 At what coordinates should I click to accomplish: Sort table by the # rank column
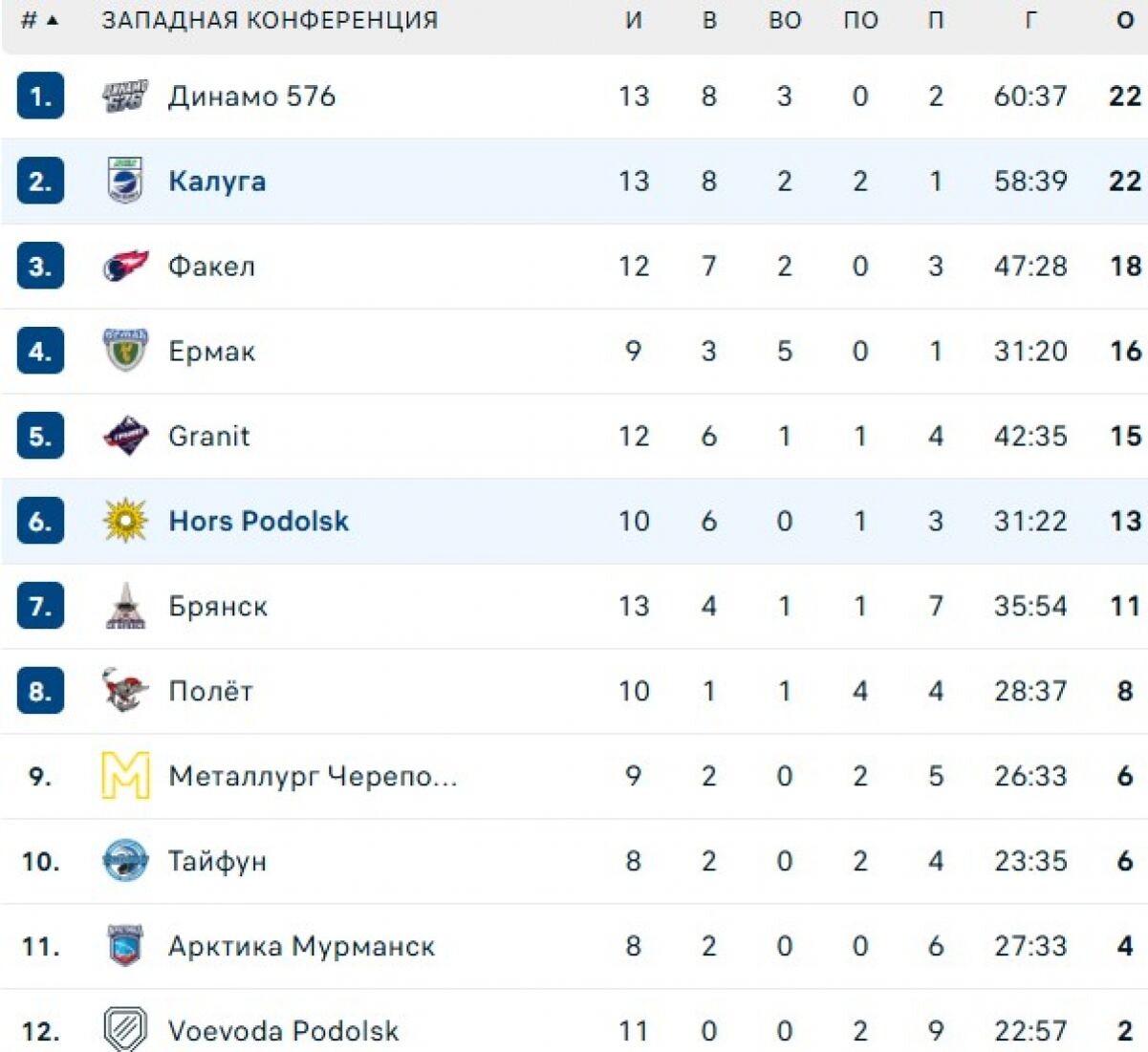coord(39,20)
